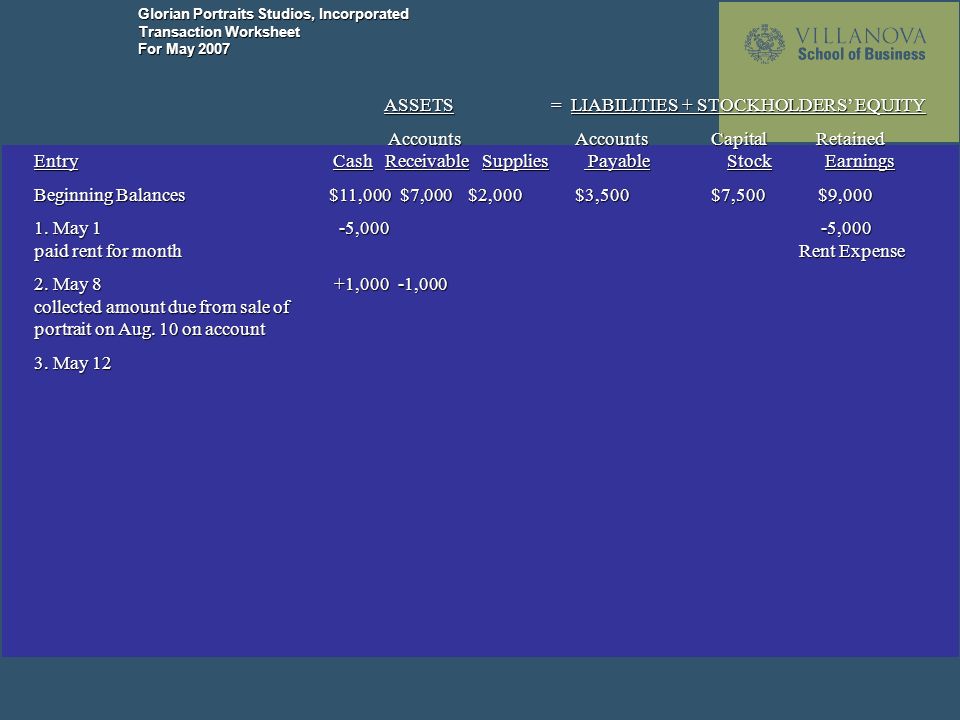Click the 'paid rent for month' description
The width and height of the screenshot is (960, 720).
(108, 251)
